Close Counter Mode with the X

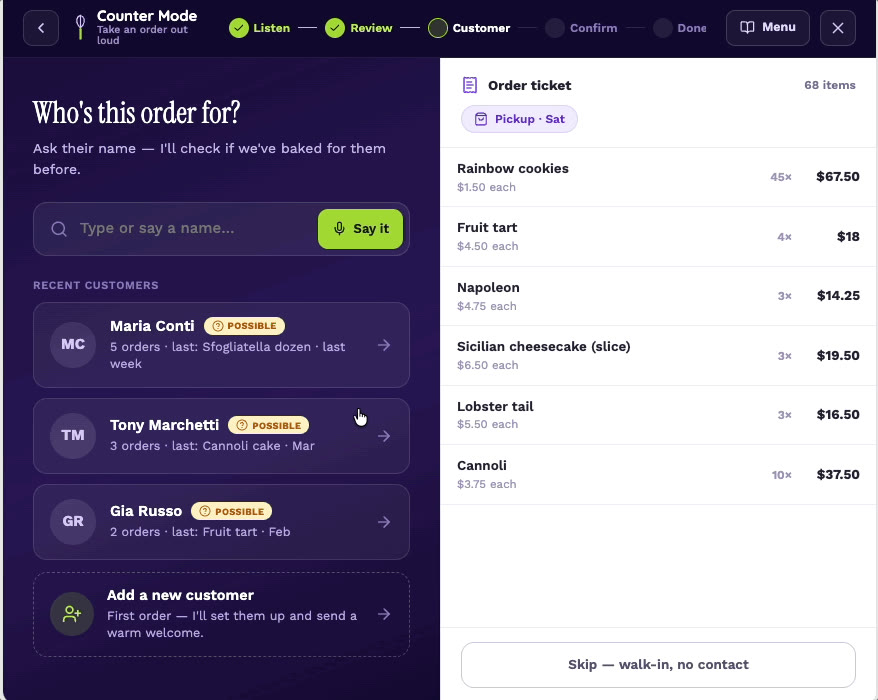[838, 28]
